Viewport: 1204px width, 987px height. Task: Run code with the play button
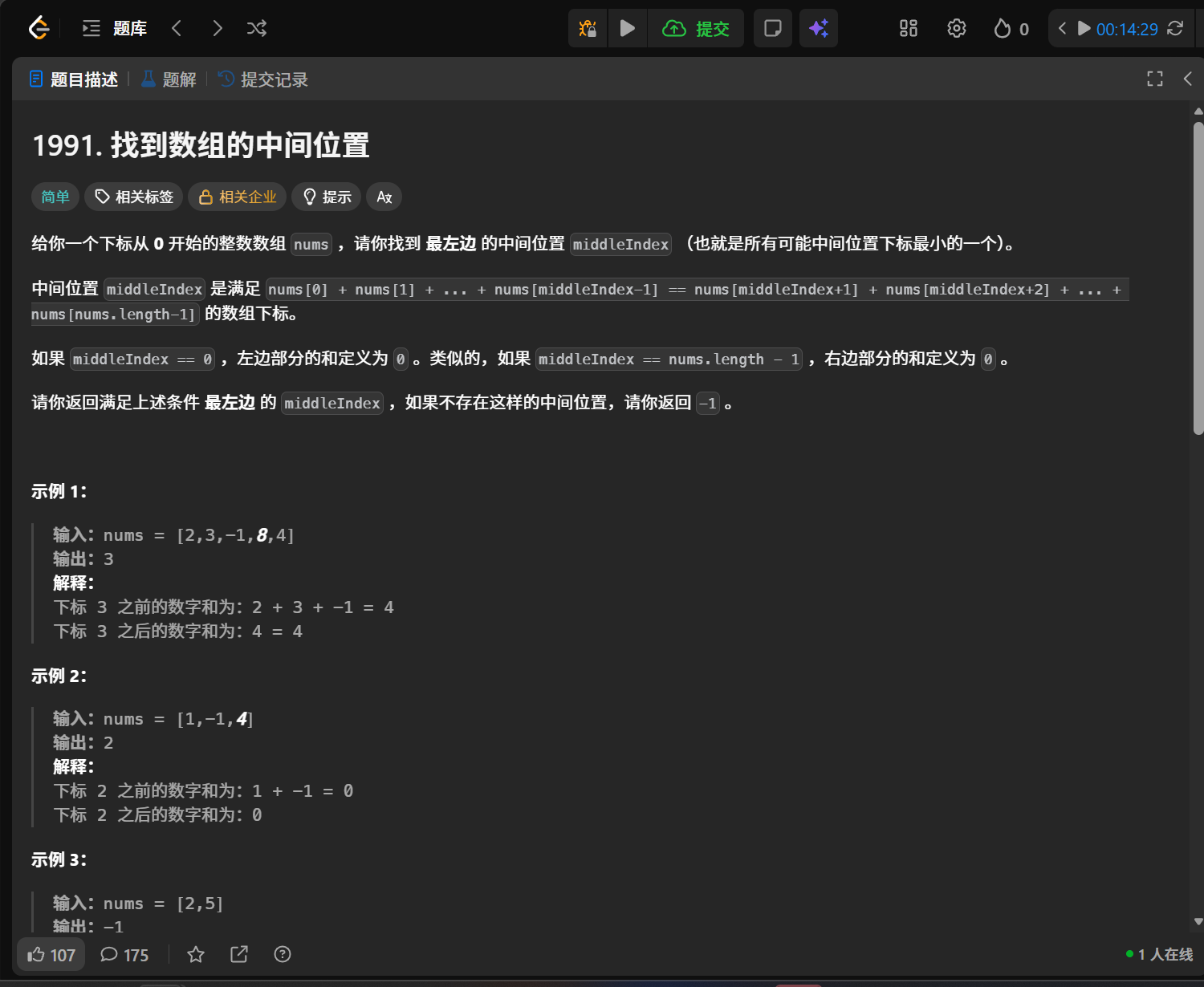click(628, 29)
